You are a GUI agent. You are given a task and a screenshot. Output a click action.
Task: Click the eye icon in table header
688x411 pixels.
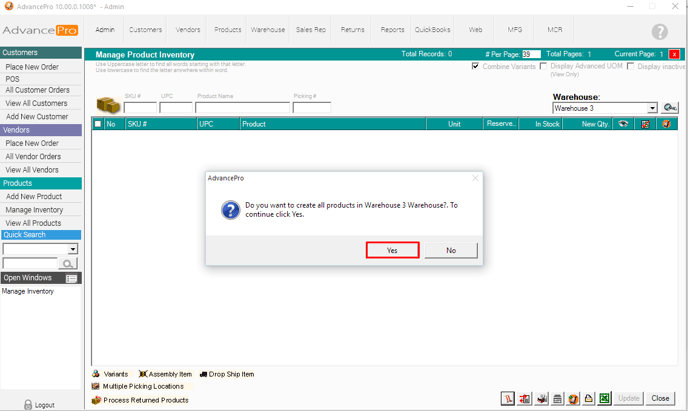pyautogui.click(x=624, y=124)
